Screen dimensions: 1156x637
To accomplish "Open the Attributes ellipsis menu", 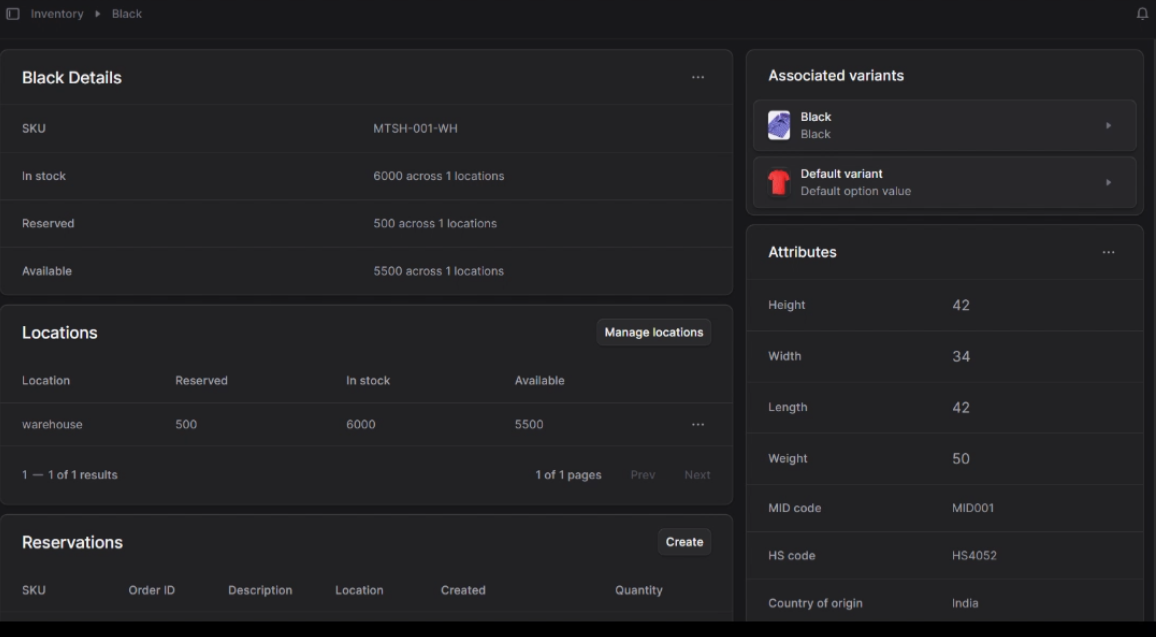I will point(1108,252).
